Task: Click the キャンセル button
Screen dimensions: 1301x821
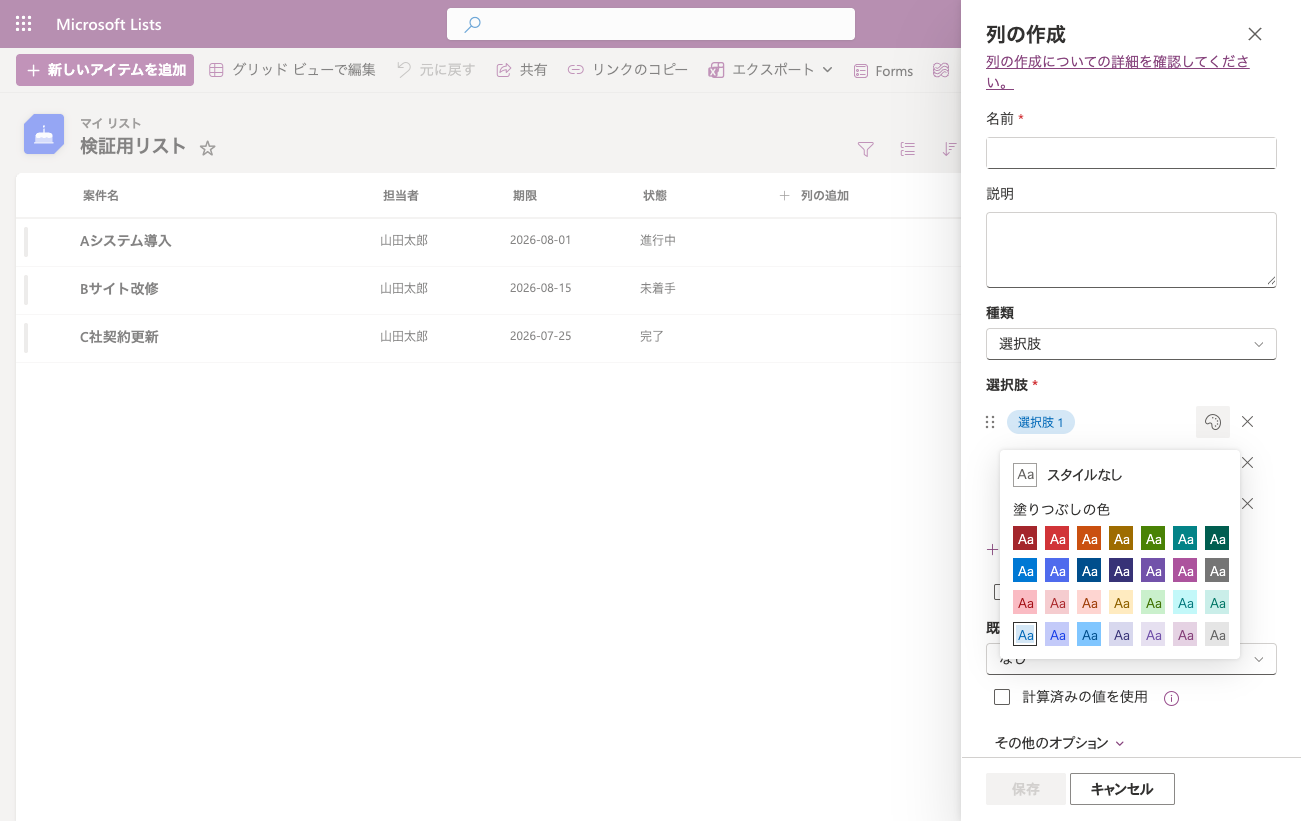Action: click(x=1122, y=789)
